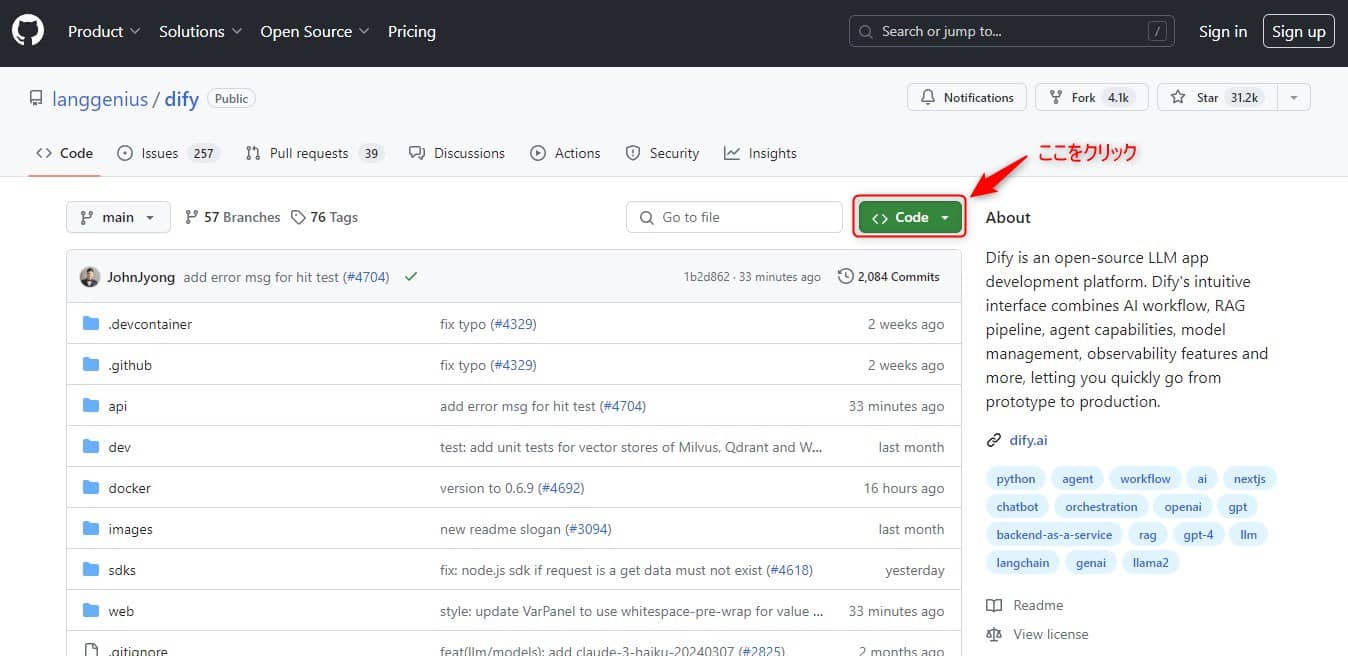View 2,084 Commits history
Viewport: 1348px width, 656px height.
889,277
